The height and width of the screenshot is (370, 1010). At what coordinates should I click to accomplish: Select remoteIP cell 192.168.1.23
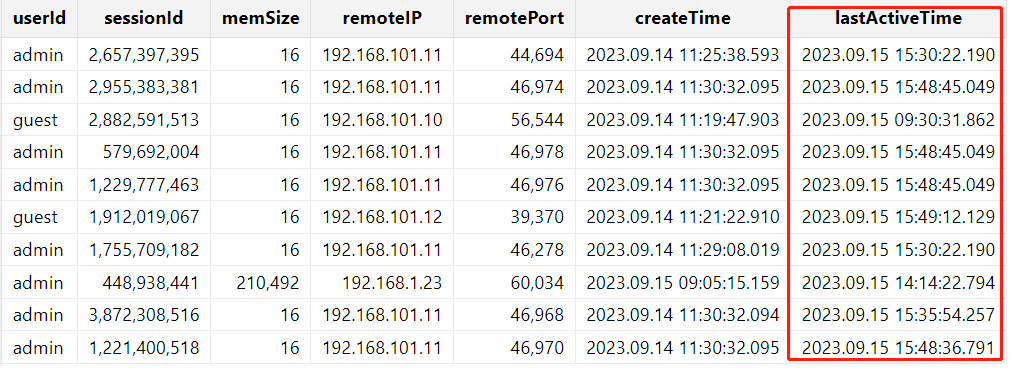382,282
